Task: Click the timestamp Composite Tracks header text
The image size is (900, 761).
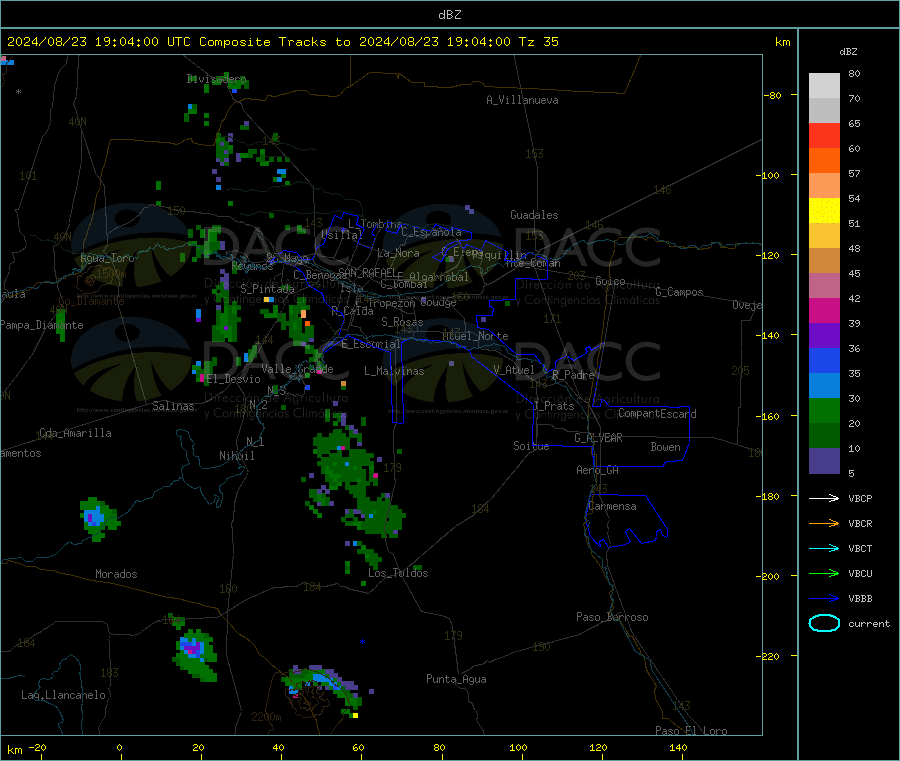Action: tap(282, 42)
